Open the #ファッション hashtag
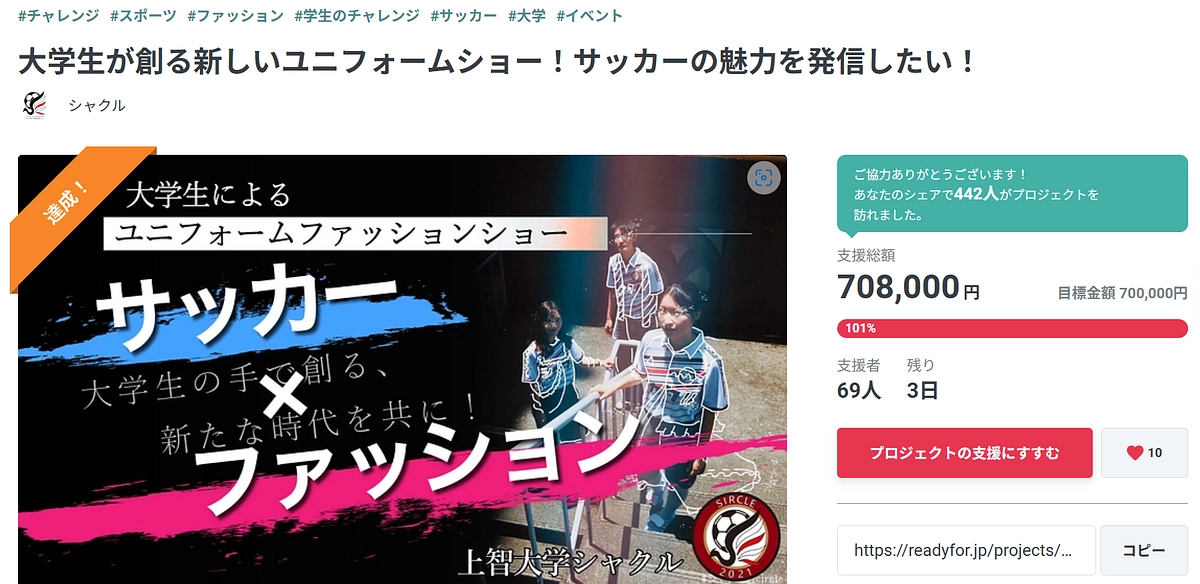Screen dimensions: 1200x584 235,16
